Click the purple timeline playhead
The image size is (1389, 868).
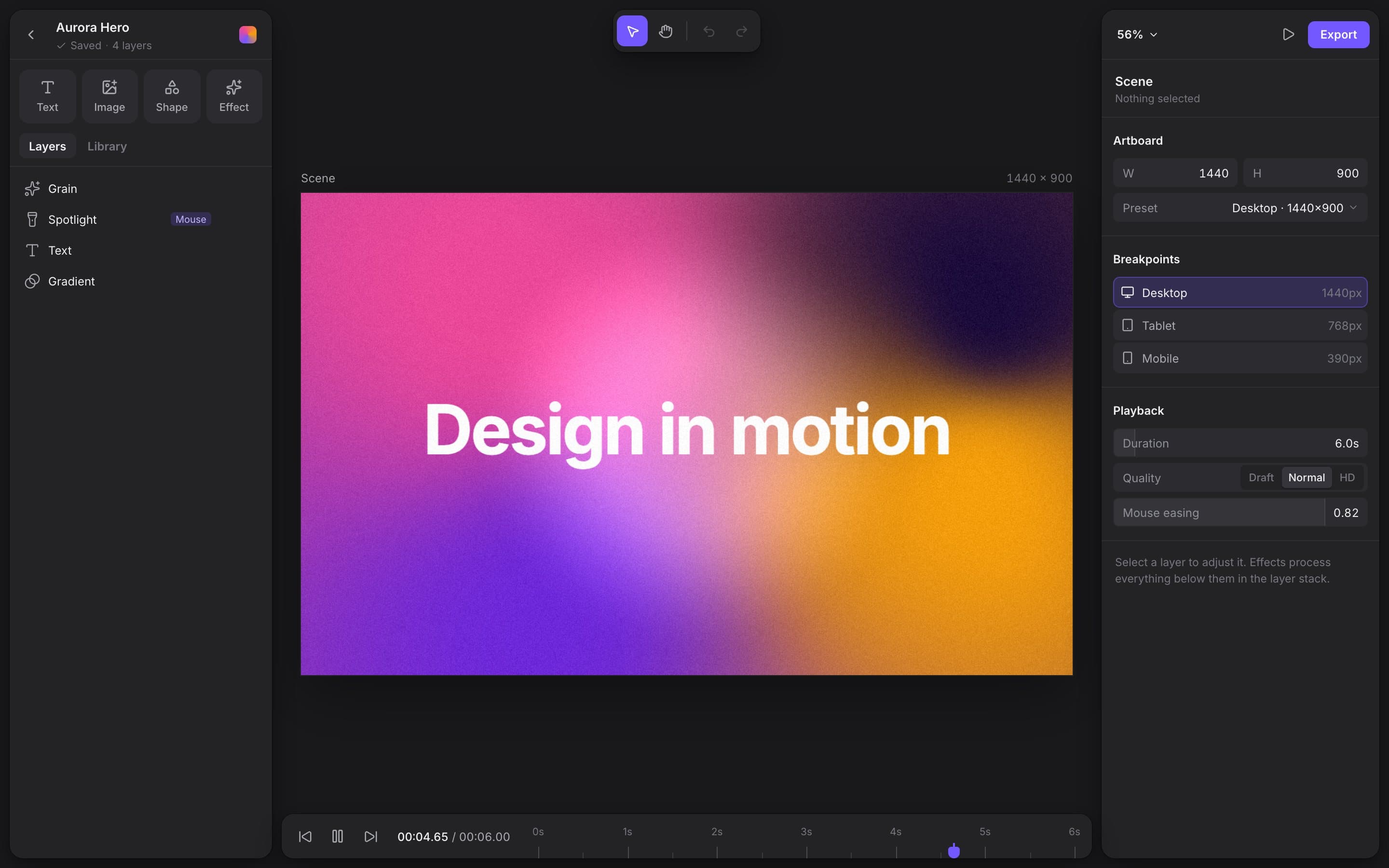954,851
